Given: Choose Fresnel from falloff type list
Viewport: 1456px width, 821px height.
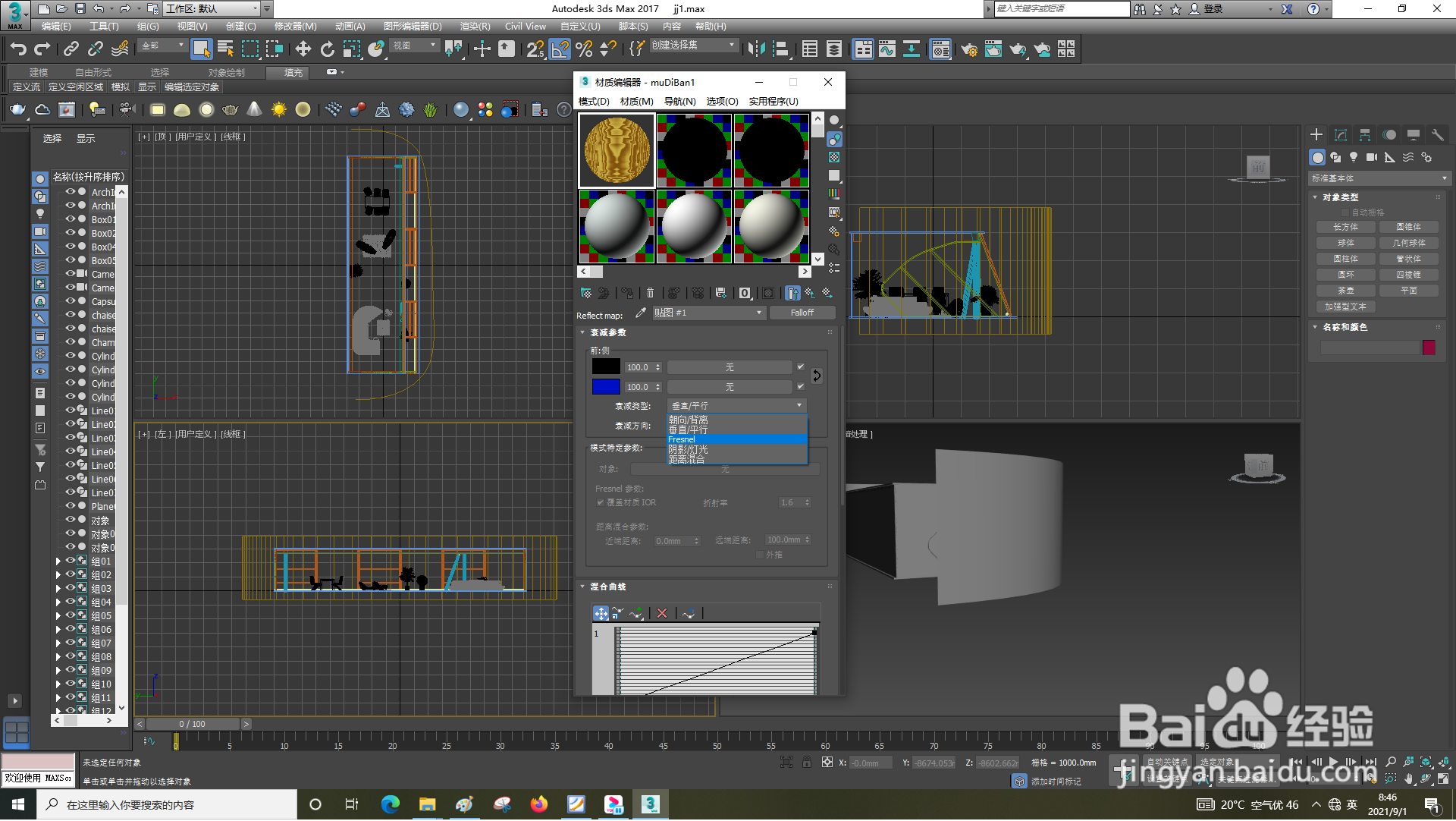Looking at the screenshot, I should click(x=682, y=439).
